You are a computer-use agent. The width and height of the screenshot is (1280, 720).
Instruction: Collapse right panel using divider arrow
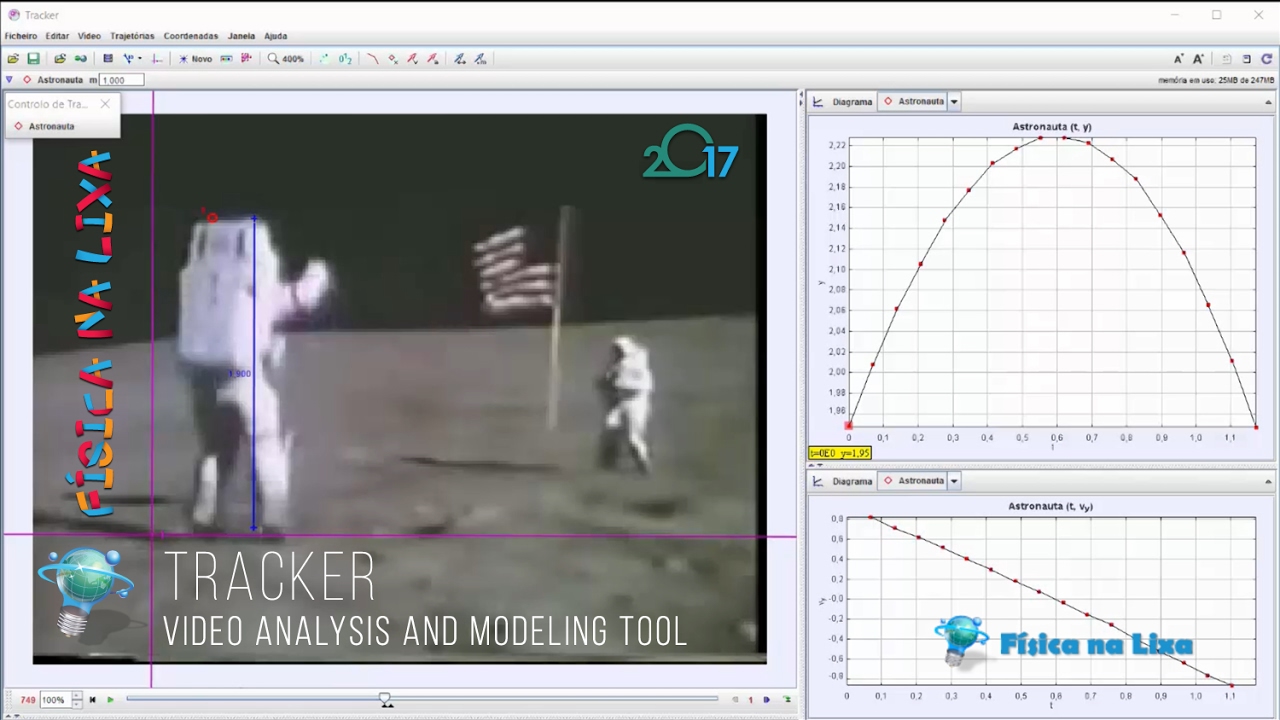point(801,103)
